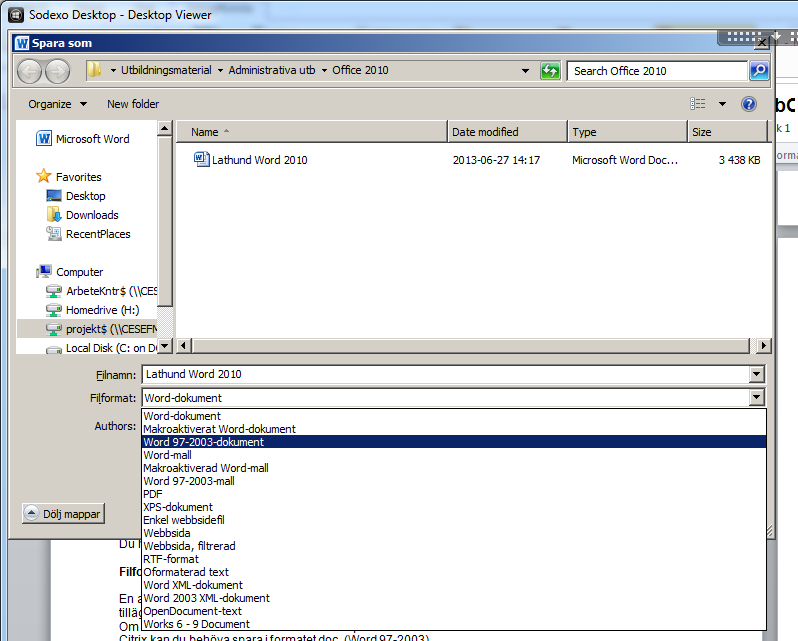Viewport: 798px width, 641px height.
Task: Select Microsoft Word in navigation pane
Action: coord(83,139)
